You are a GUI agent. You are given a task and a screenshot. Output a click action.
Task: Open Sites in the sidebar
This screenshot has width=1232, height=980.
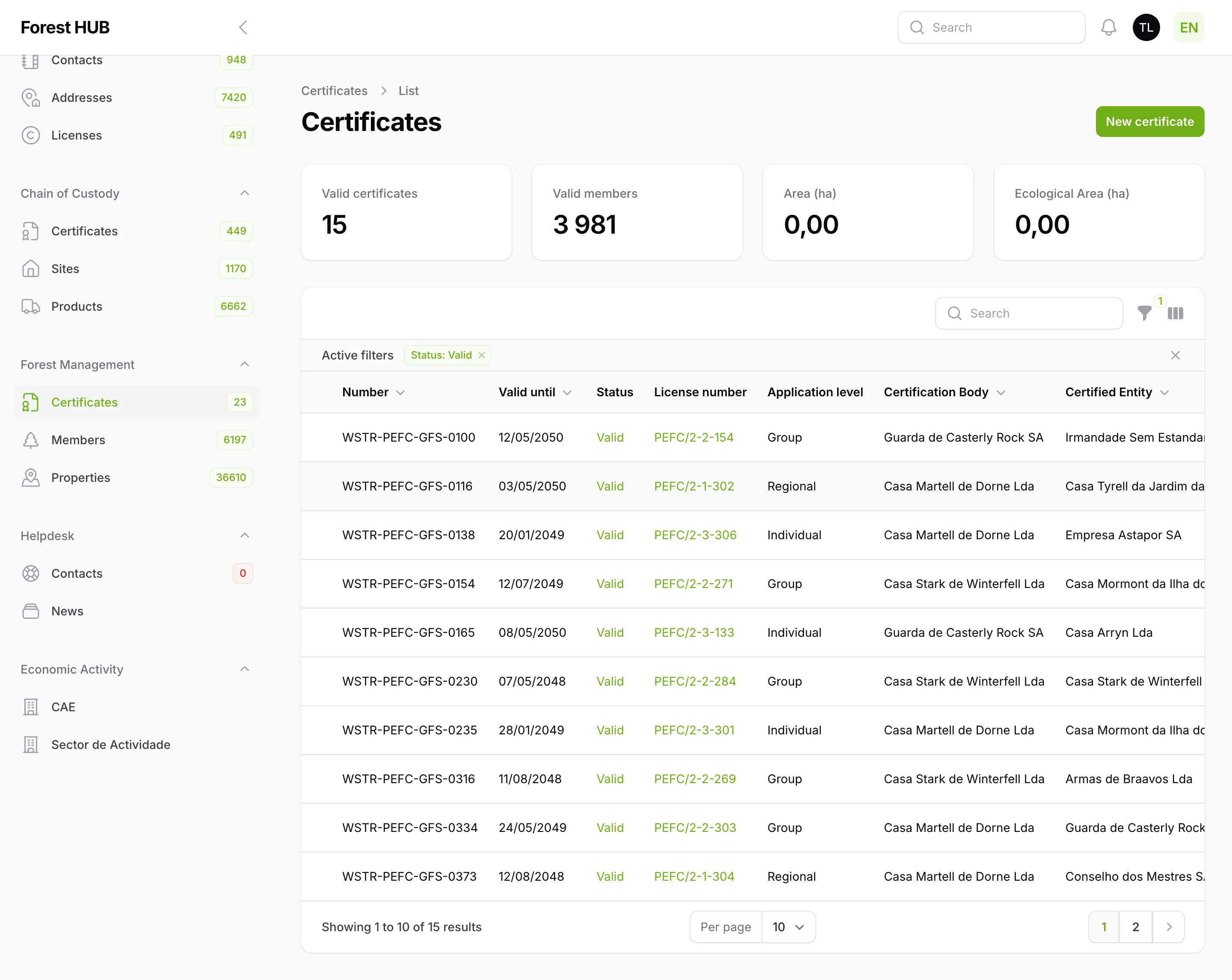[x=136, y=269]
